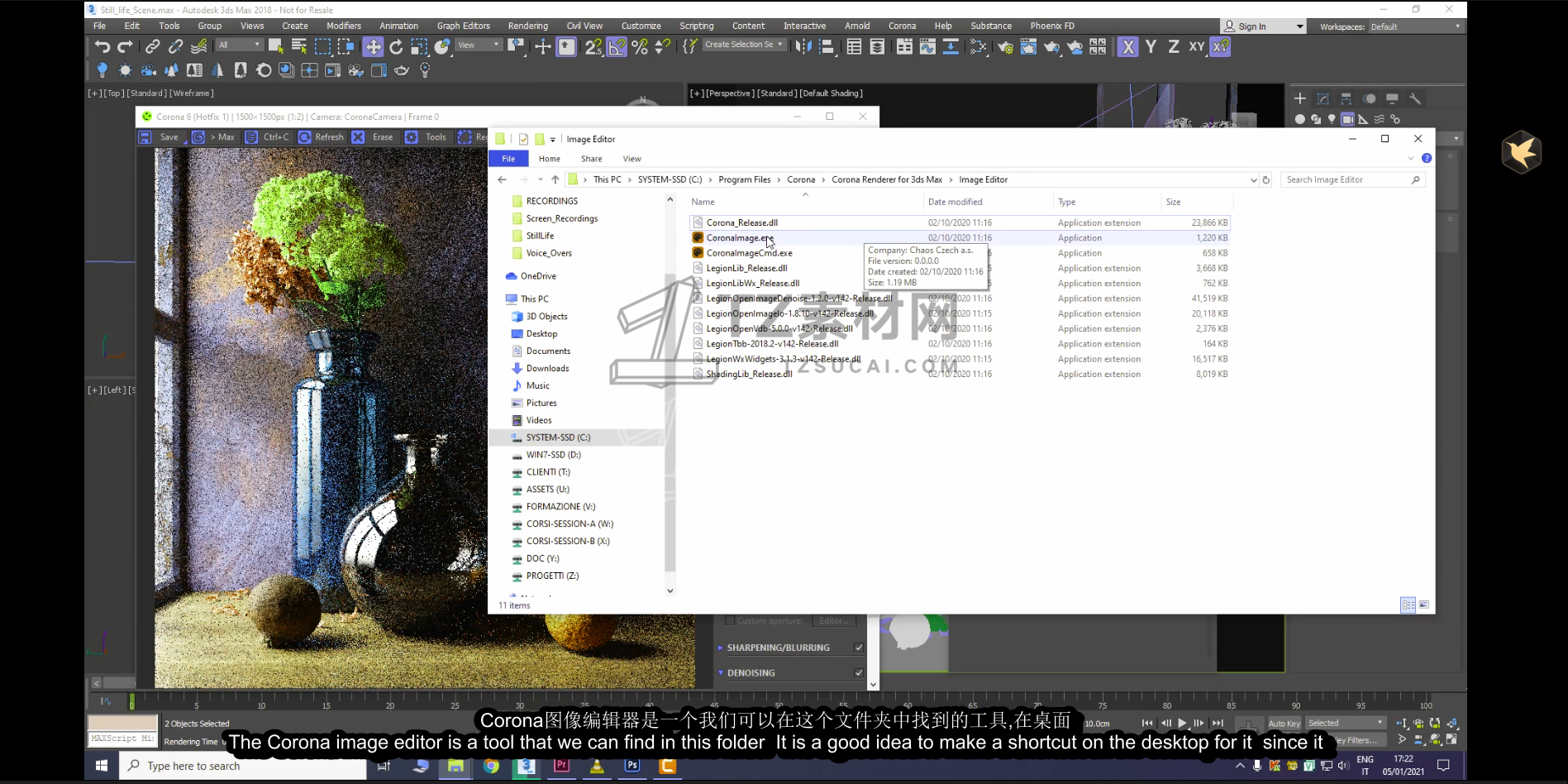Open the address bar history dropdown
Screen dimensions: 1568x784
point(1254,179)
